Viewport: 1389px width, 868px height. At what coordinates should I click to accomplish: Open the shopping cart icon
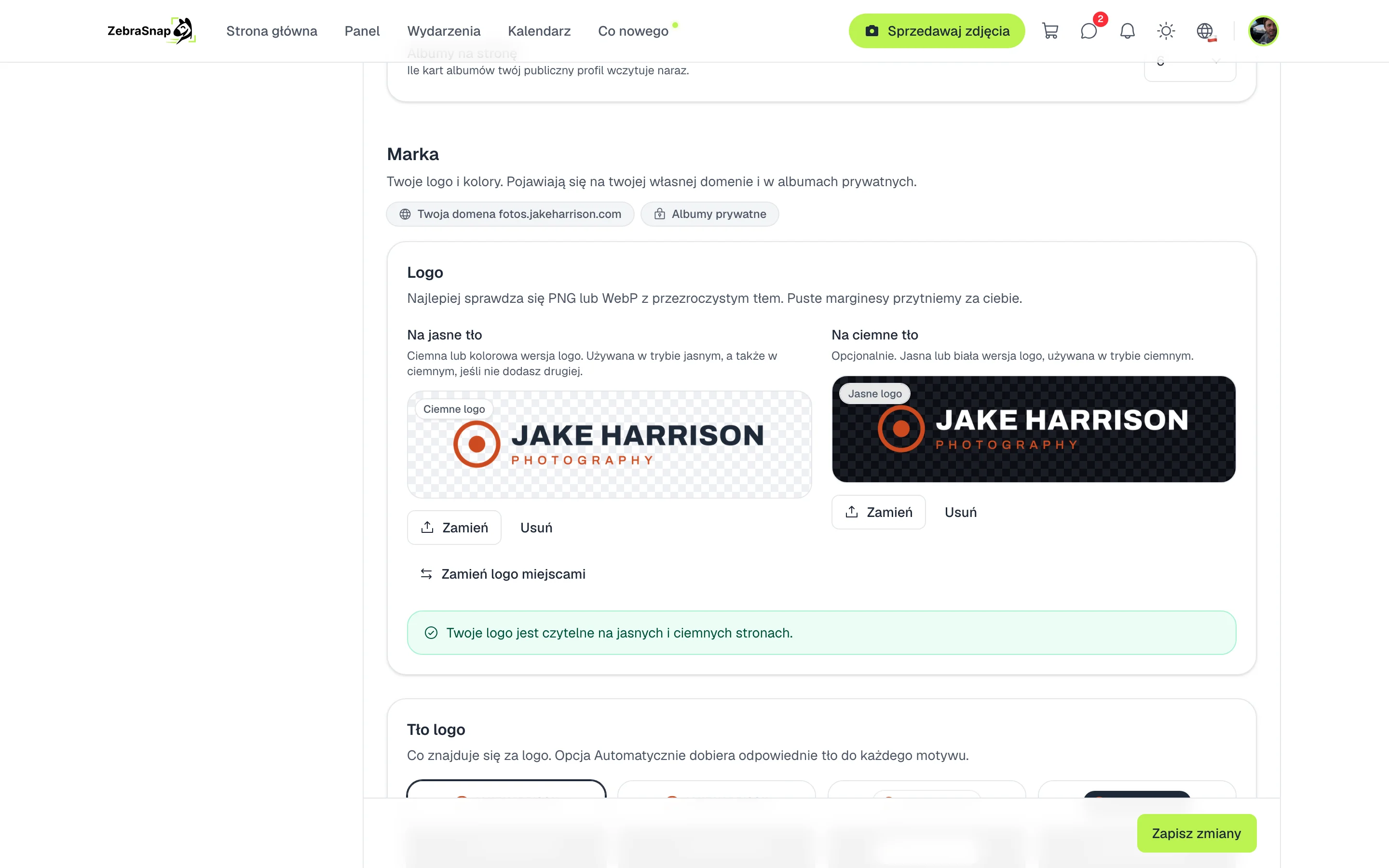(1050, 31)
